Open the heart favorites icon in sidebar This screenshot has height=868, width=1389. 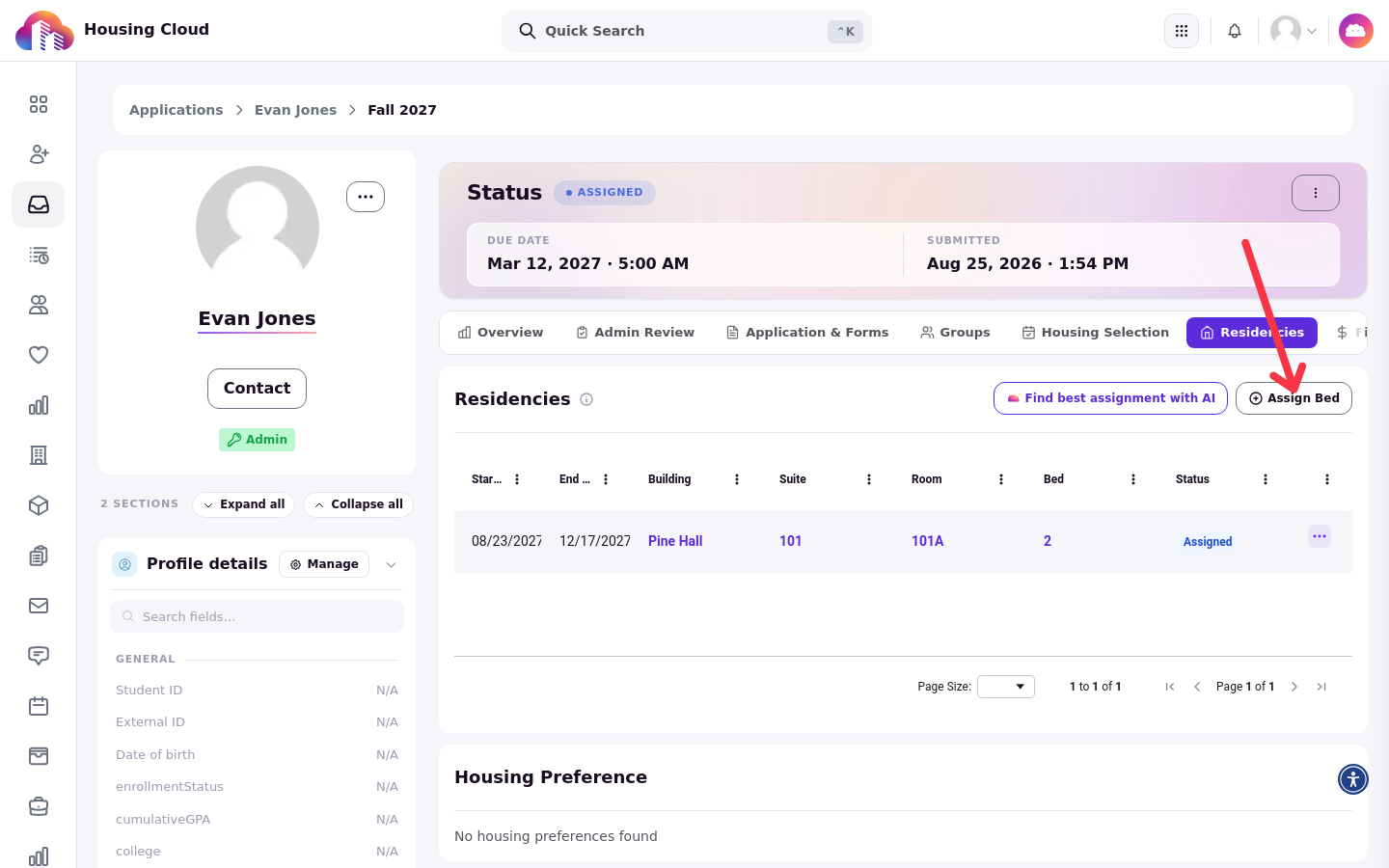(x=39, y=355)
